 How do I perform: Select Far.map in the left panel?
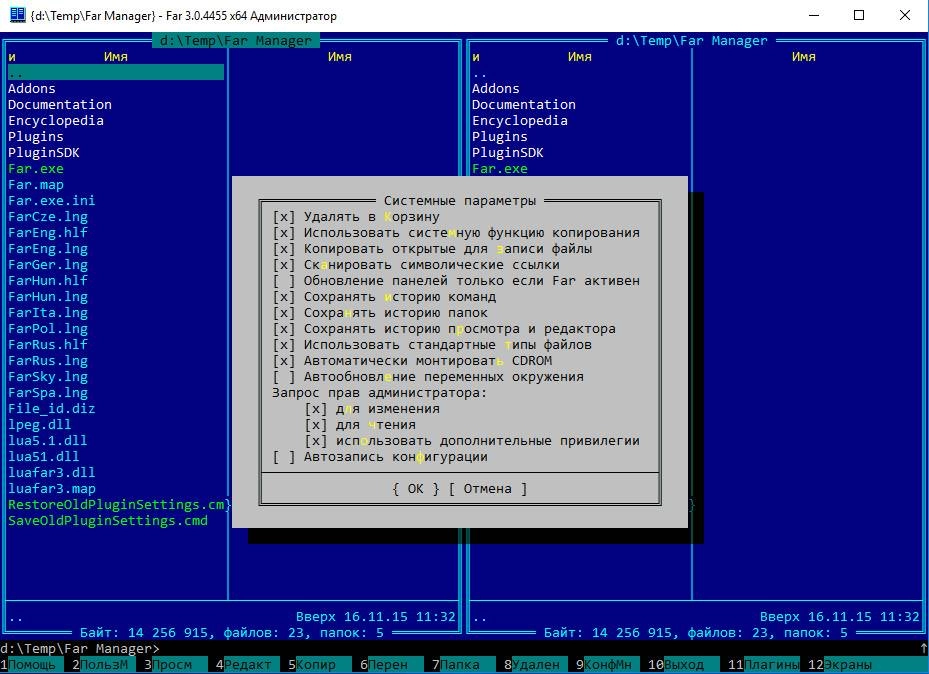(36, 185)
